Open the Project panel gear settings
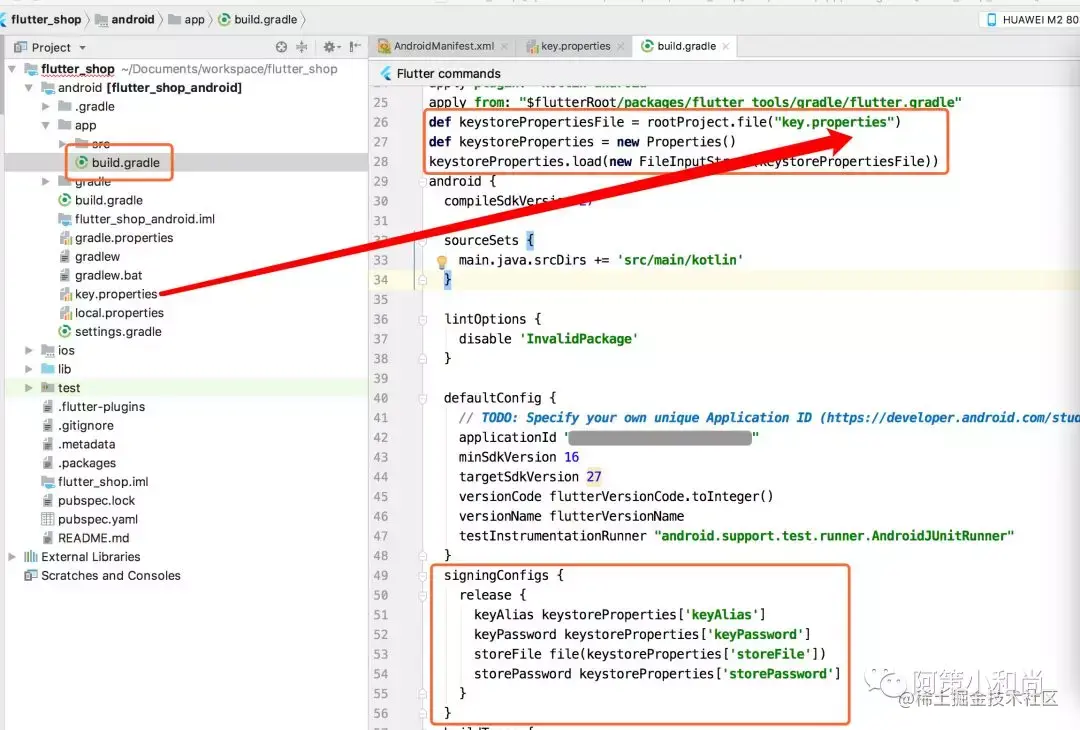The height and width of the screenshot is (730, 1080). click(x=331, y=47)
